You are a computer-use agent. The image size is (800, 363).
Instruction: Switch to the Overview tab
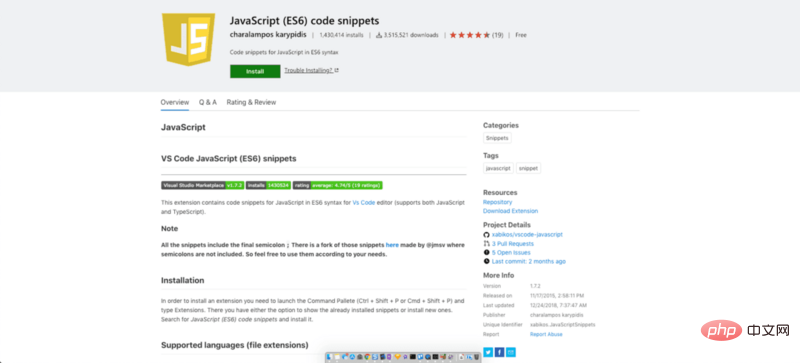[x=175, y=102]
